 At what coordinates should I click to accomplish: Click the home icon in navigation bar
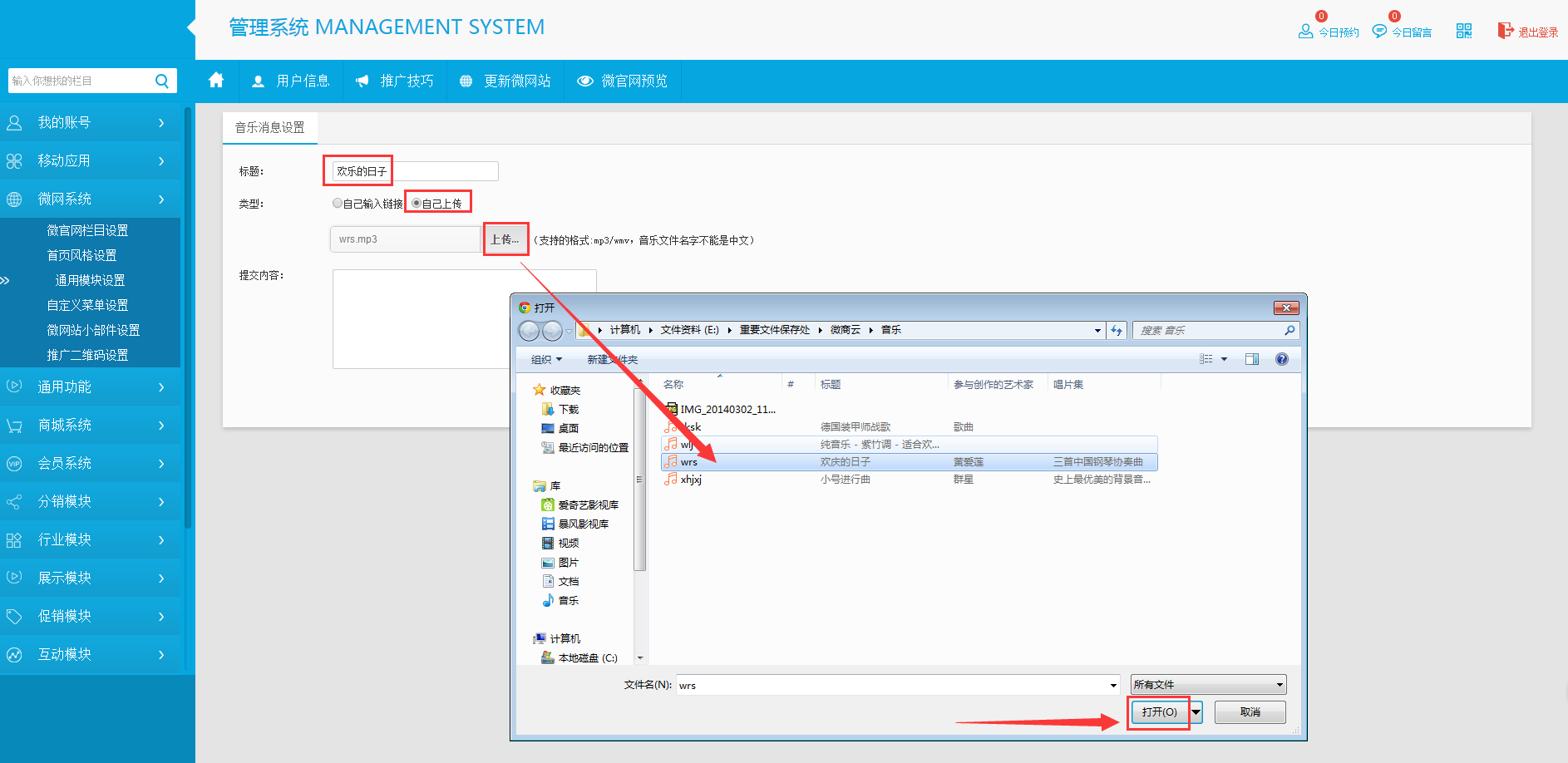[216, 81]
